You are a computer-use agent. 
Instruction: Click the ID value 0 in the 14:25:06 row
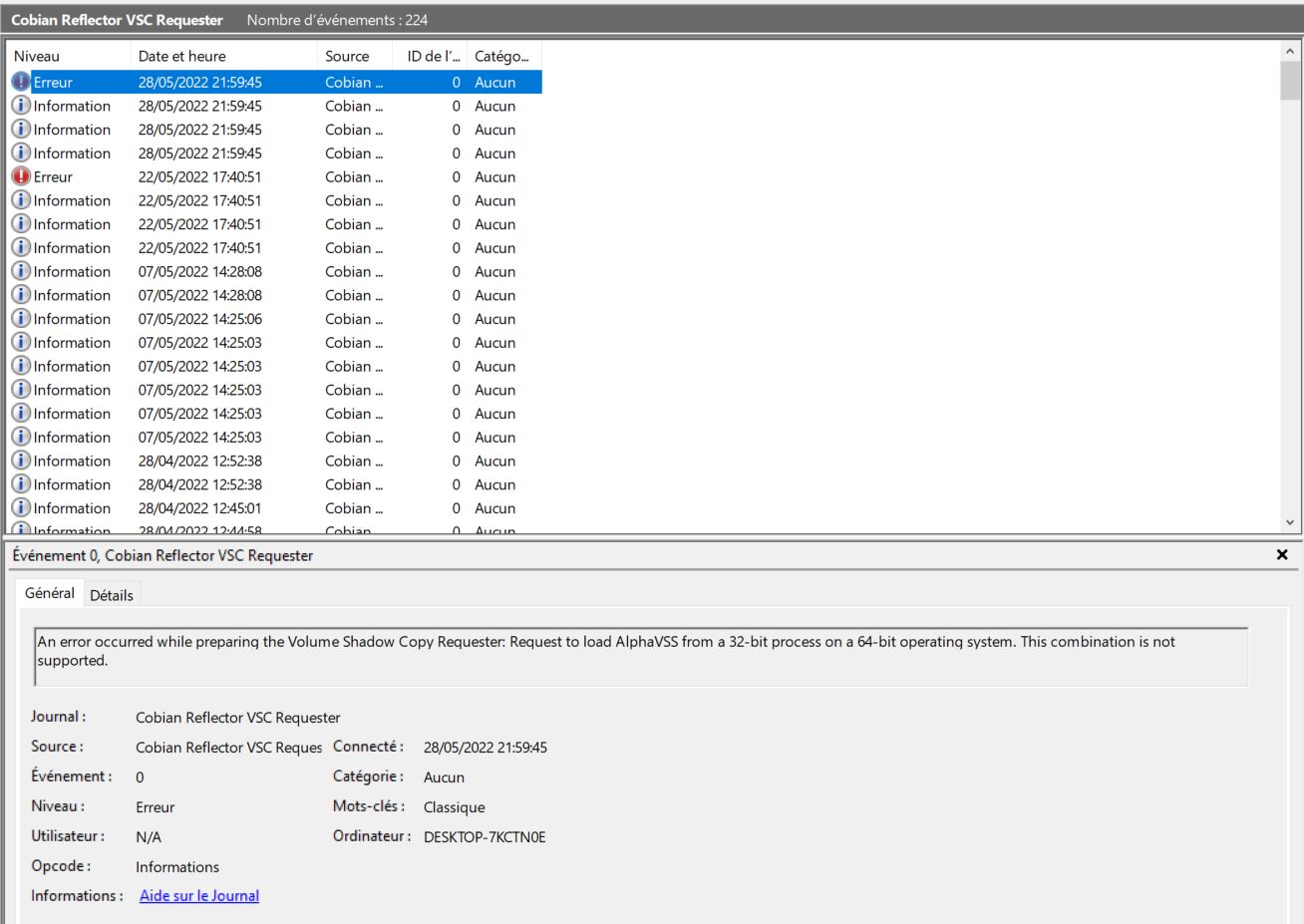(x=456, y=319)
